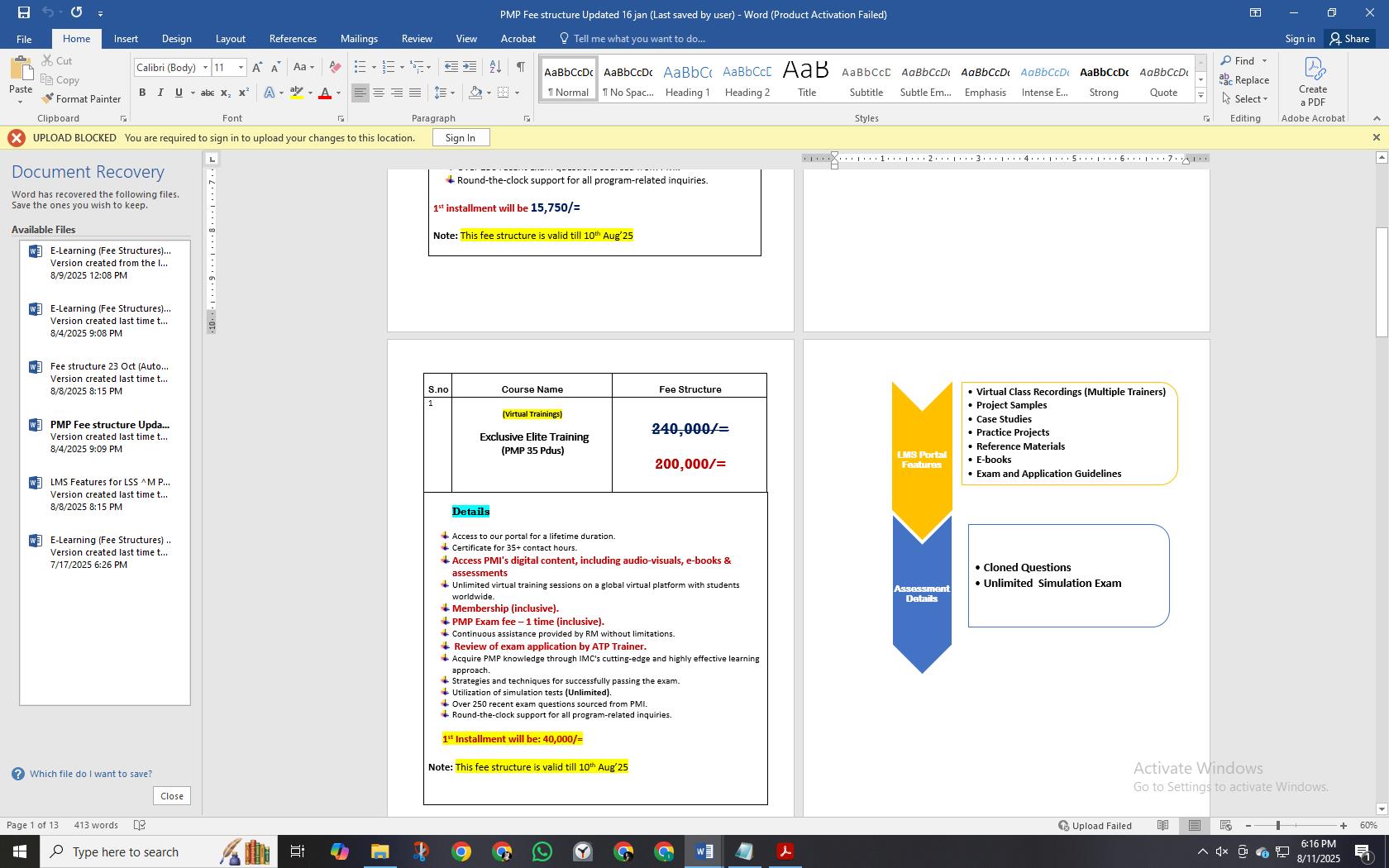Open the font size dropdown
1389x868 pixels.
241,68
